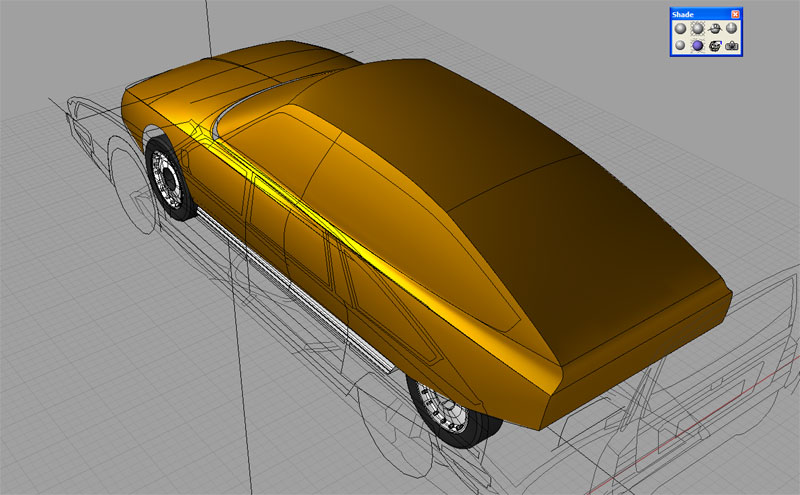The width and height of the screenshot is (800, 495).
Task: Close the Shade toolbar palette
Action: (x=735, y=14)
